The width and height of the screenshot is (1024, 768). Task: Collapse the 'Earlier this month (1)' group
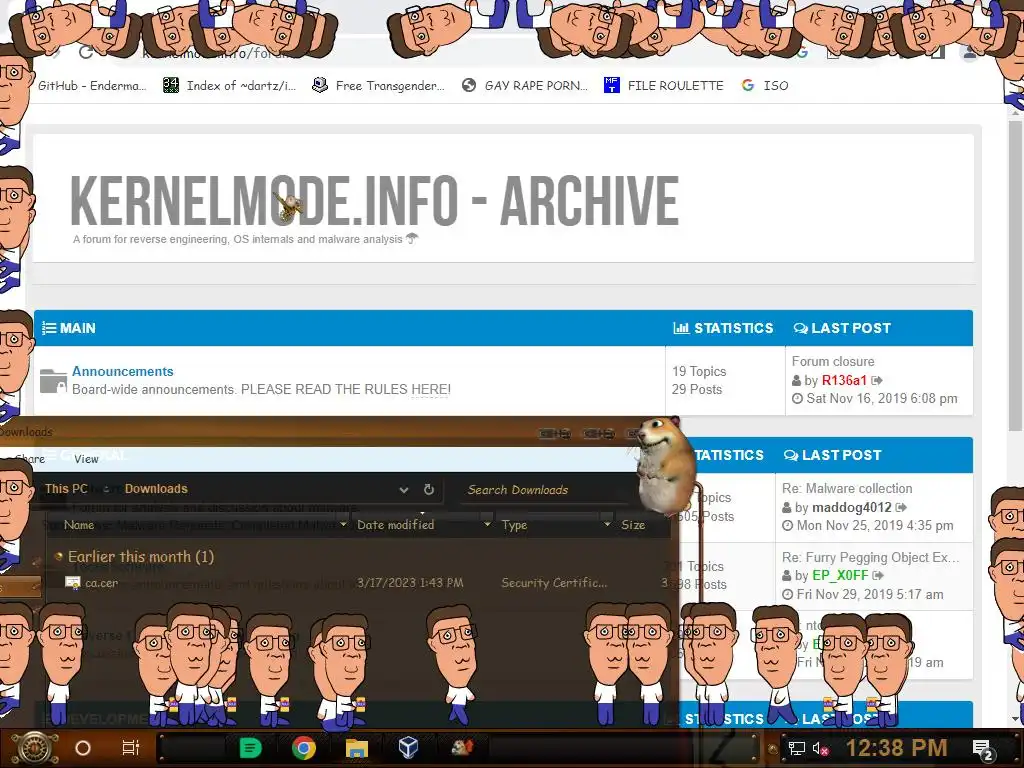click(x=59, y=556)
